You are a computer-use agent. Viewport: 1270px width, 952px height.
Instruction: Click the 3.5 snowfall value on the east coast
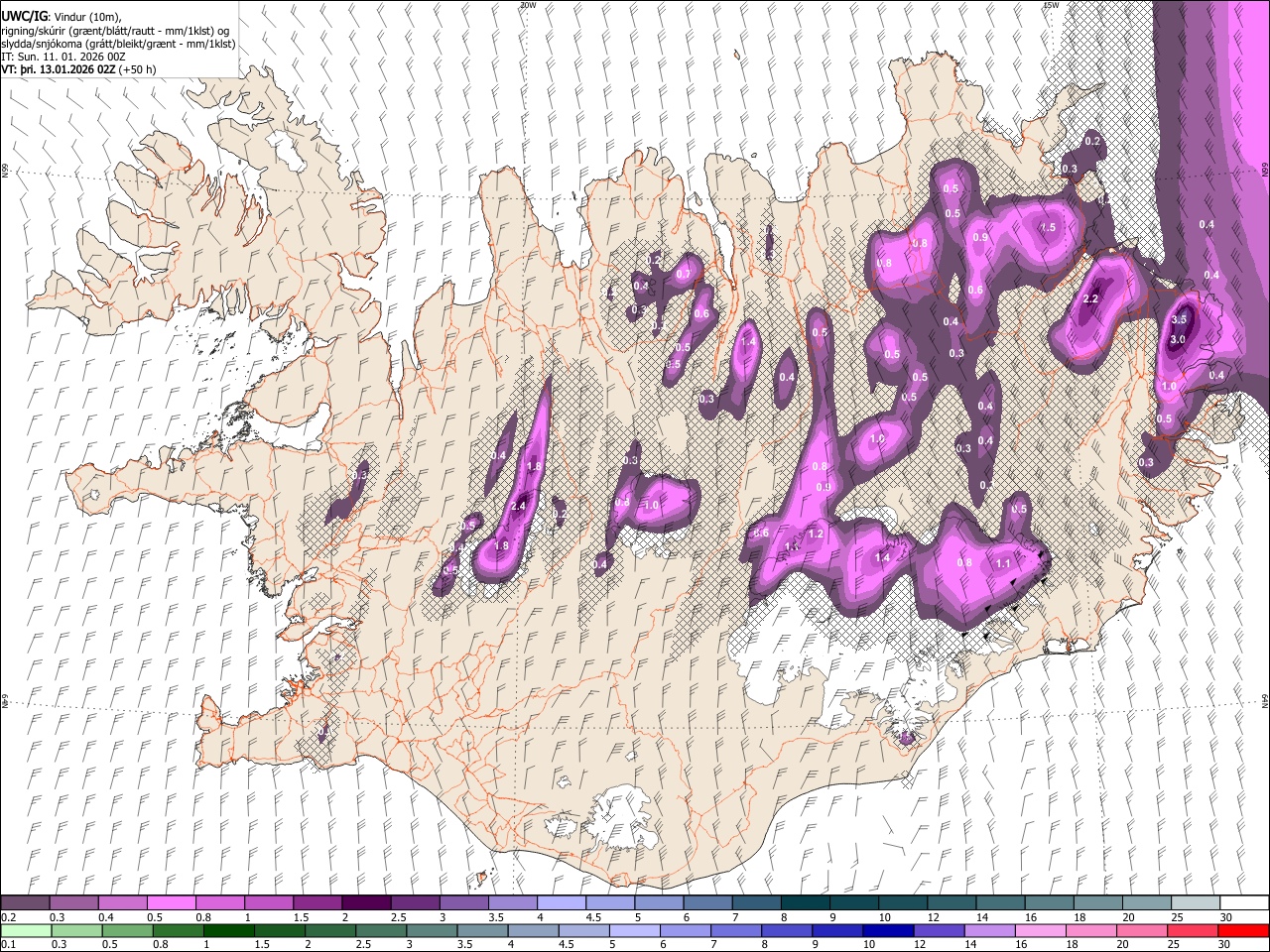(x=1179, y=319)
